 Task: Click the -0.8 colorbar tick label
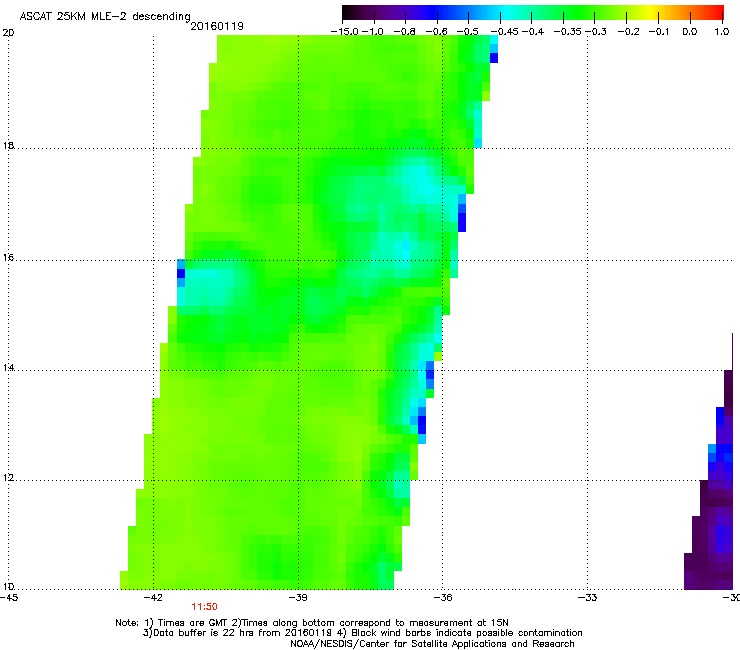(404, 32)
